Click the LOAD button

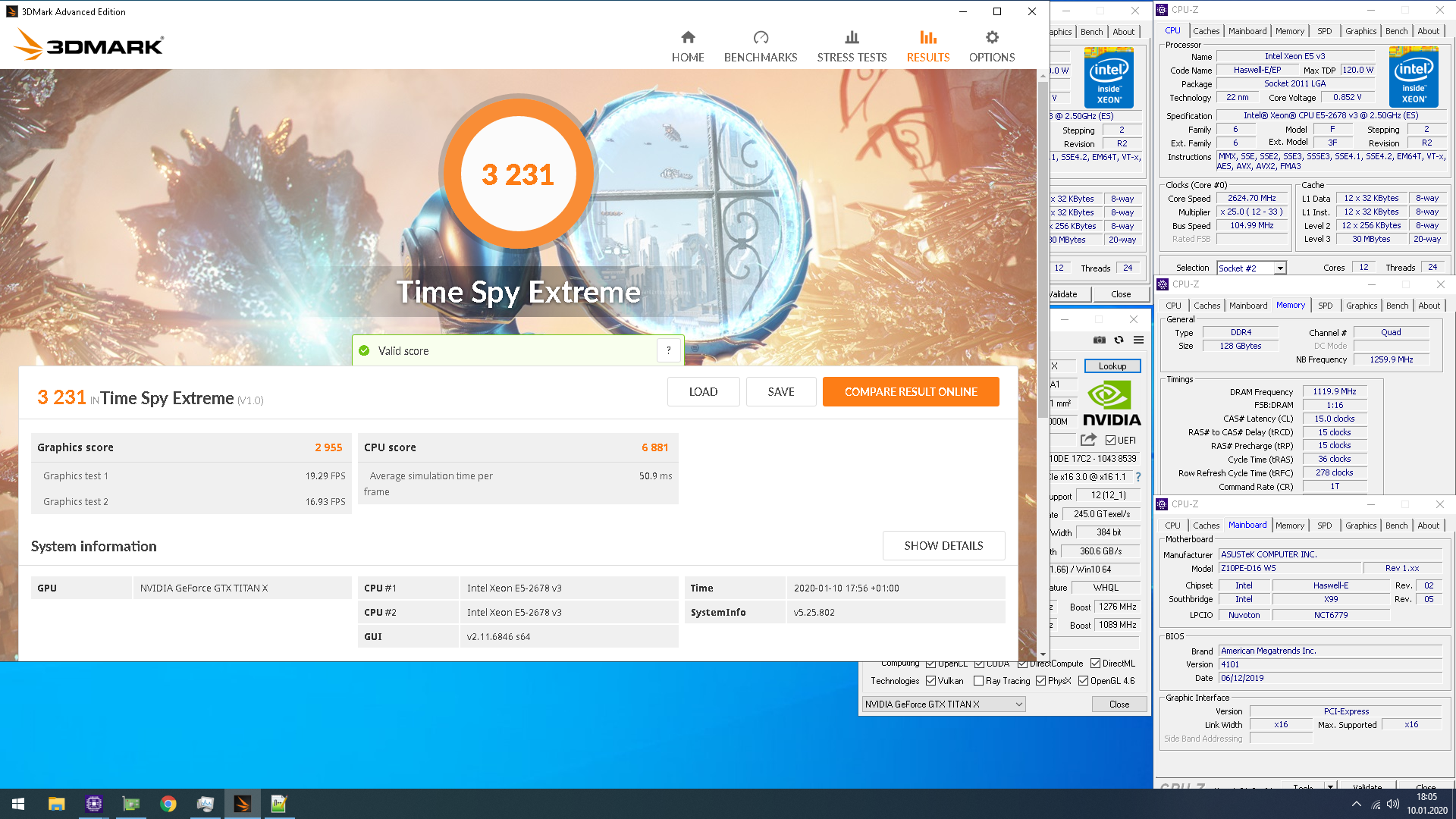[x=703, y=392]
